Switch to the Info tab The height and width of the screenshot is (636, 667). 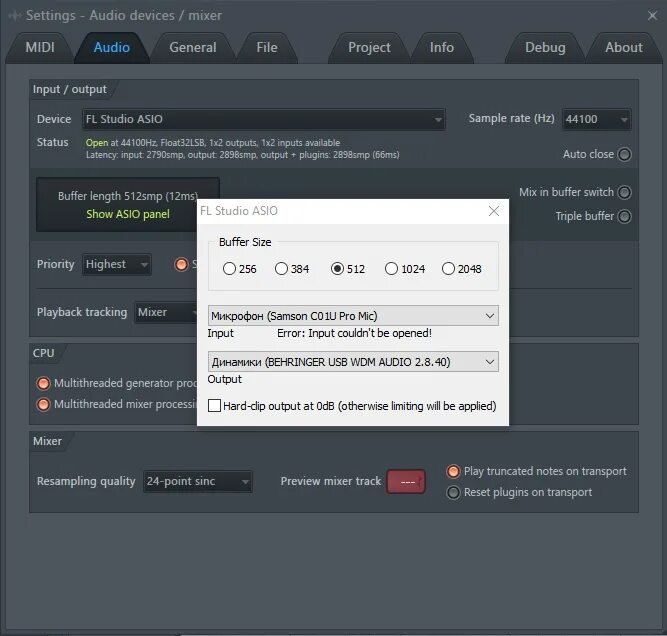click(442, 48)
